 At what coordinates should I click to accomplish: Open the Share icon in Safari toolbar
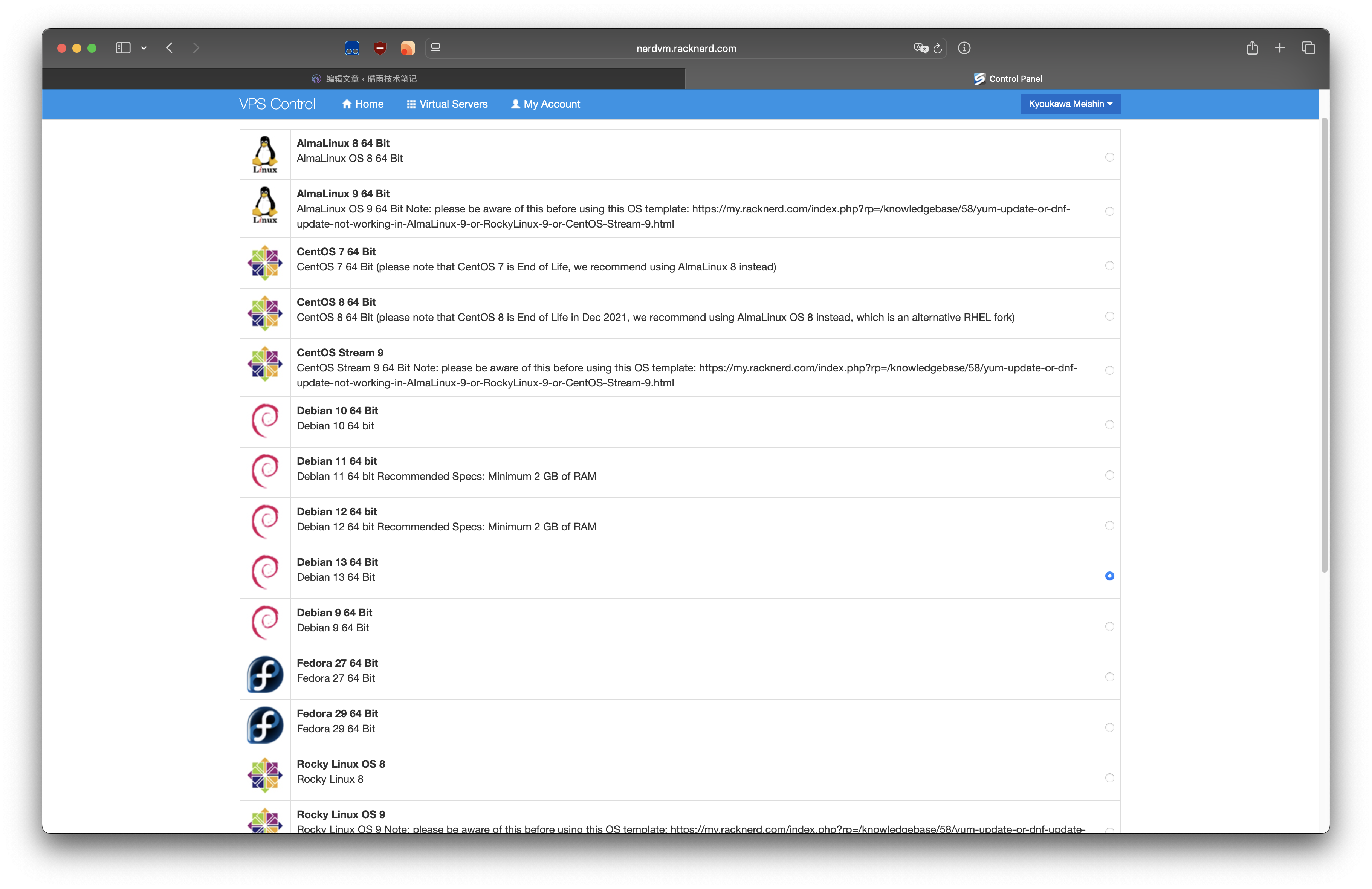[x=1252, y=48]
